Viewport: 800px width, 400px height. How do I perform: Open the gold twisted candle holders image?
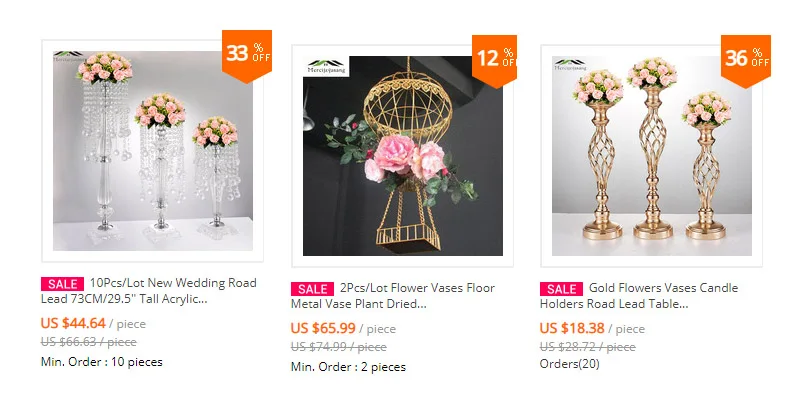coord(652,156)
